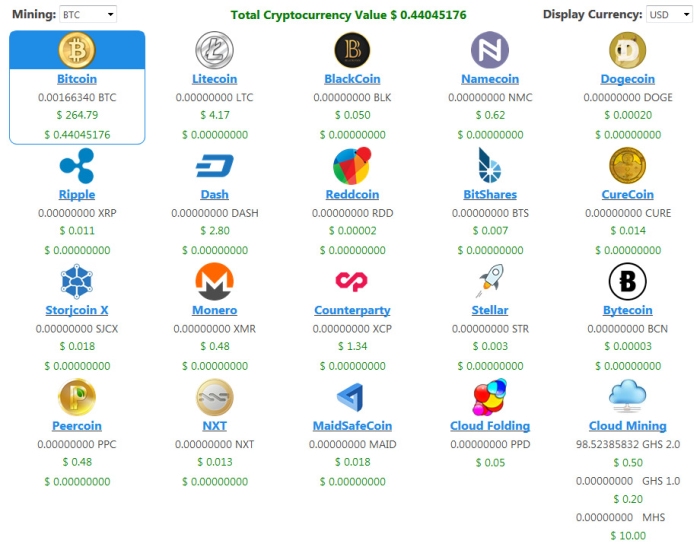Select the Stellar rocket icon
The image size is (700, 547).
[x=490, y=282]
